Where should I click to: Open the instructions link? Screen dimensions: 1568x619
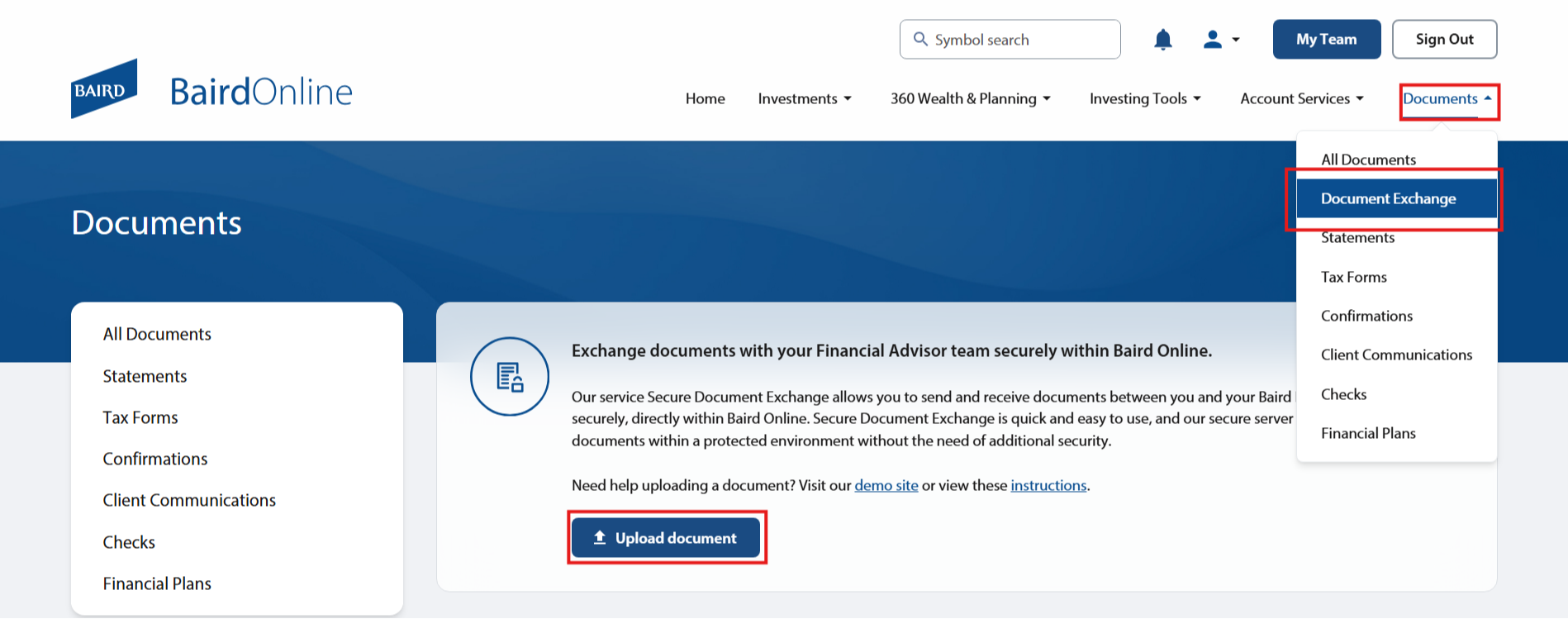pyautogui.click(x=1048, y=485)
